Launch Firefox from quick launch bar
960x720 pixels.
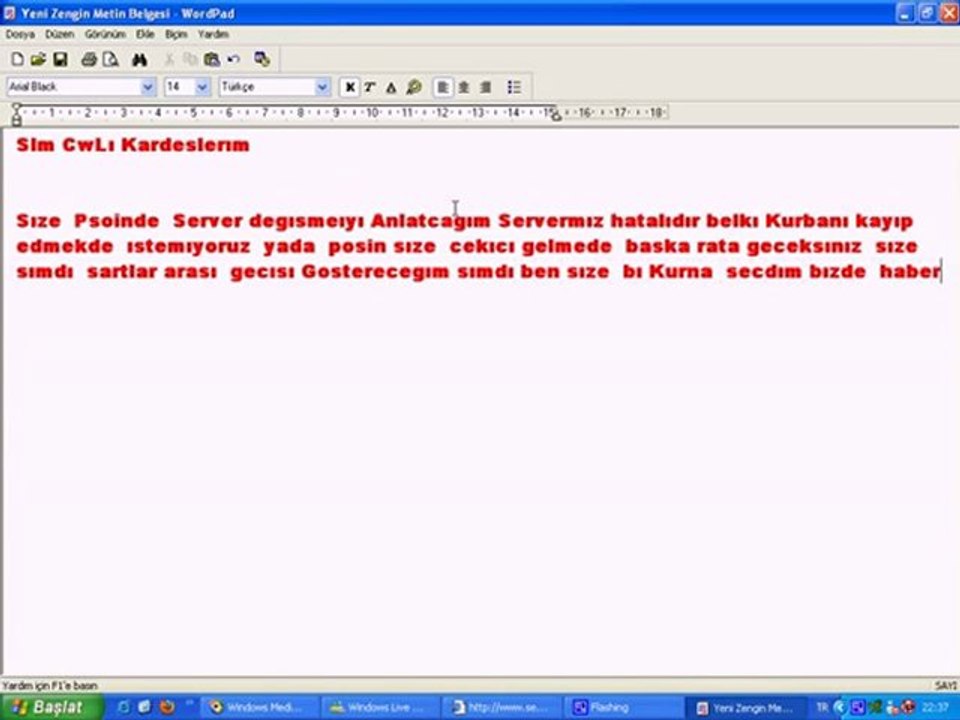(167, 707)
